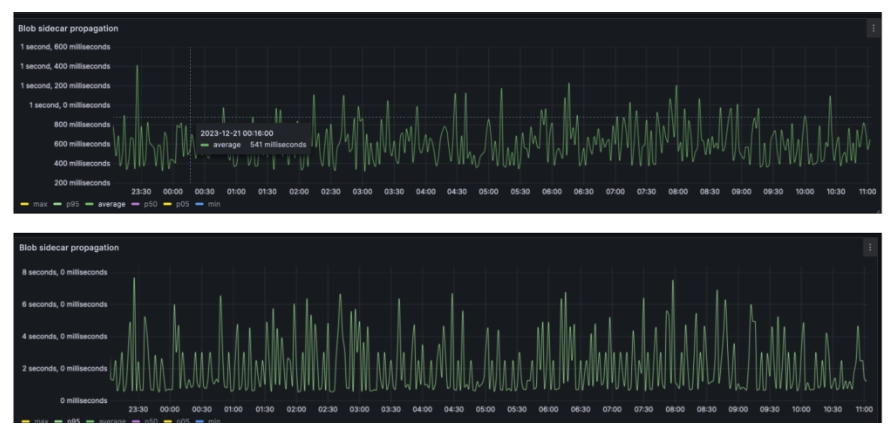Toggle average series in top panel legend

[x=111, y=204]
